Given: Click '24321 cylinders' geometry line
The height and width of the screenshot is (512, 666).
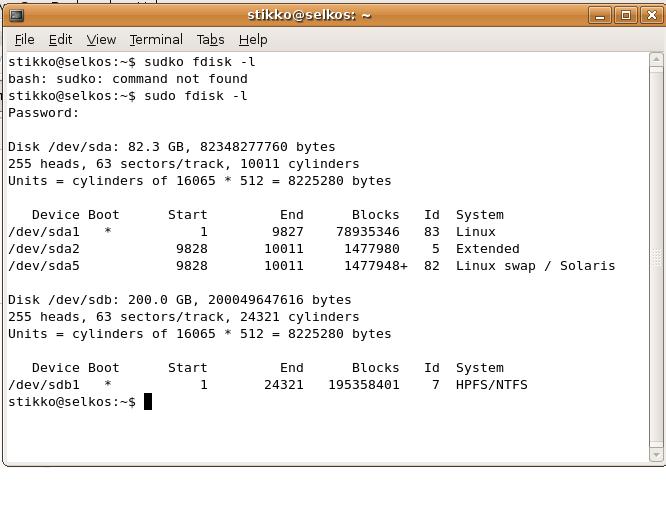Looking at the screenshot, I should point(183,317).
